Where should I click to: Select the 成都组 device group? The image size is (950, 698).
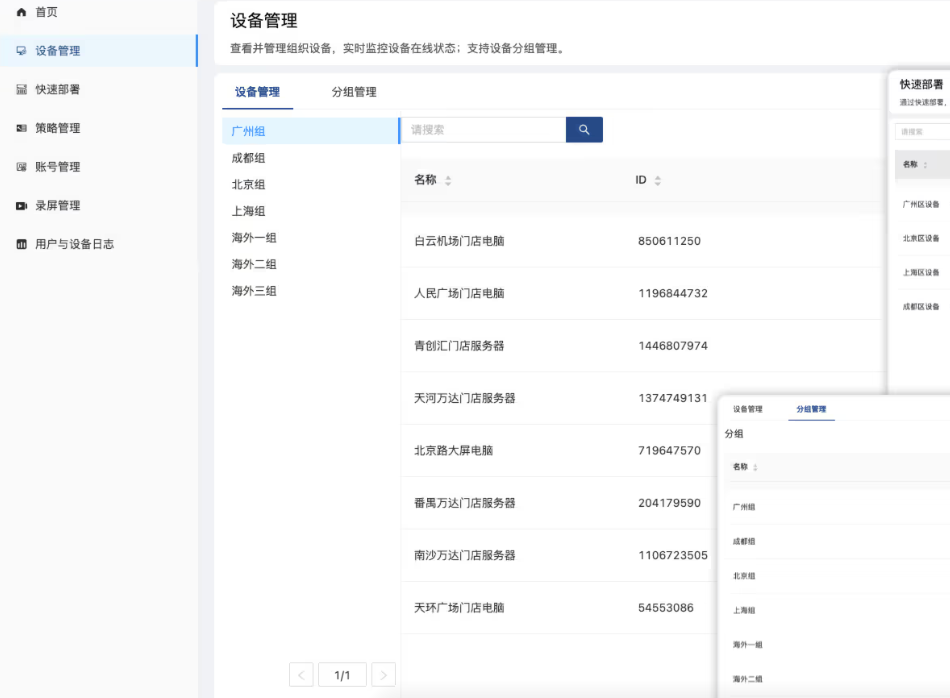point(248,158)
